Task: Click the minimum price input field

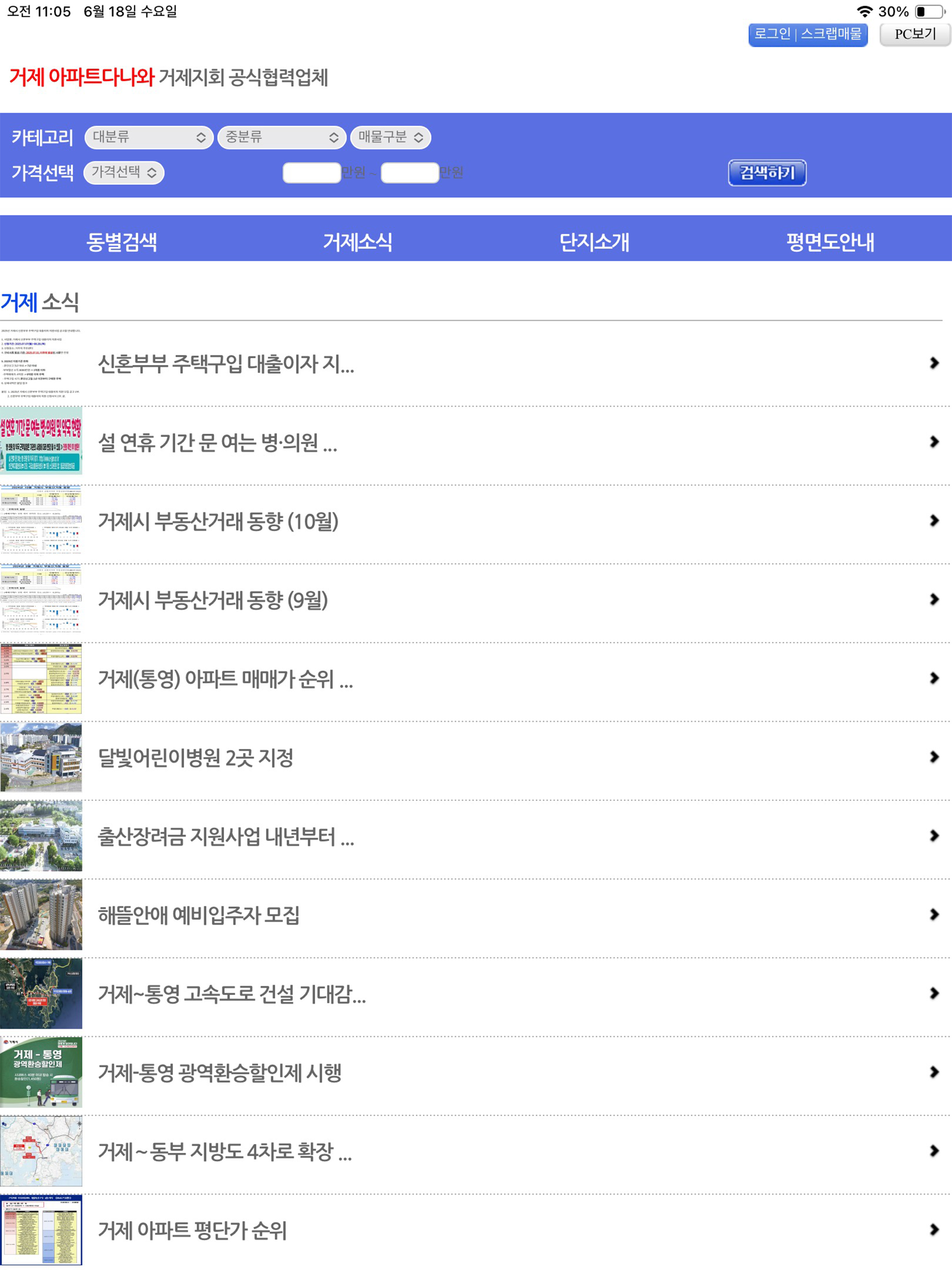Action: [312, 172]
